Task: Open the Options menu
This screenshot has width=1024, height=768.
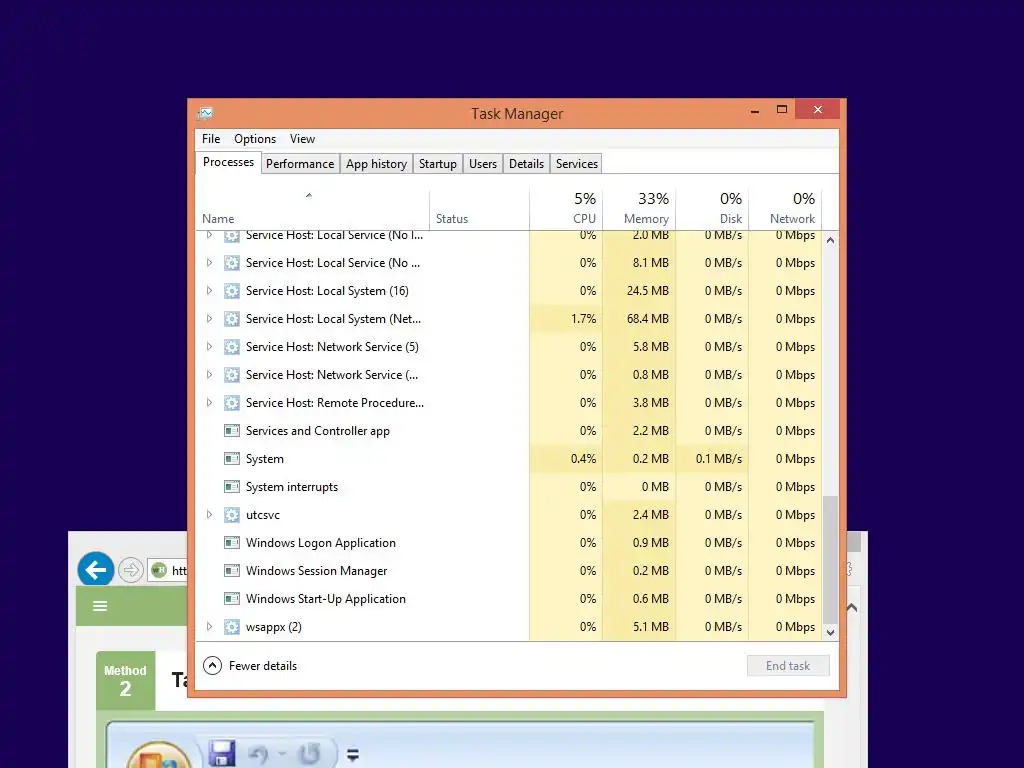Action: coord(255,139)
